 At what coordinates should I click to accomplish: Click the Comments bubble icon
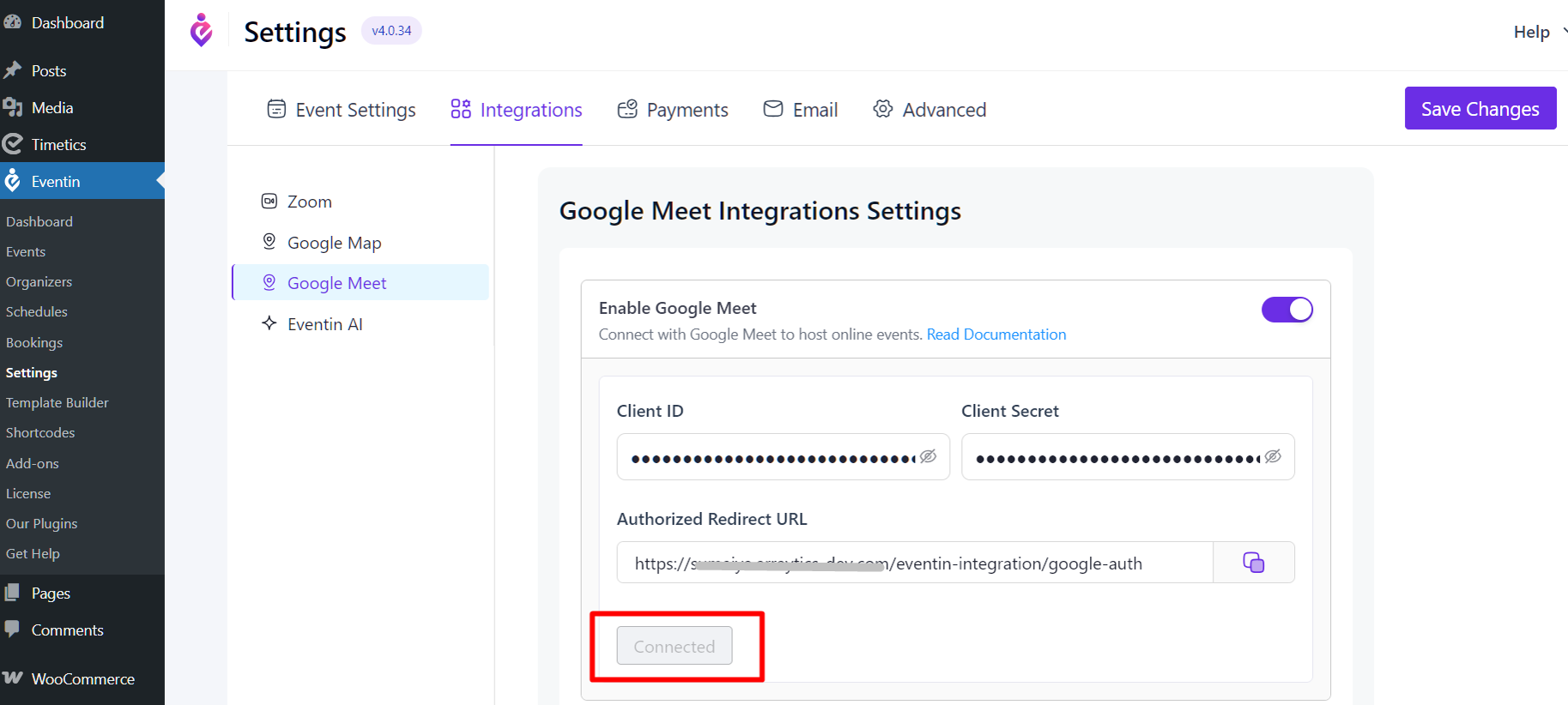coord(12,630)
